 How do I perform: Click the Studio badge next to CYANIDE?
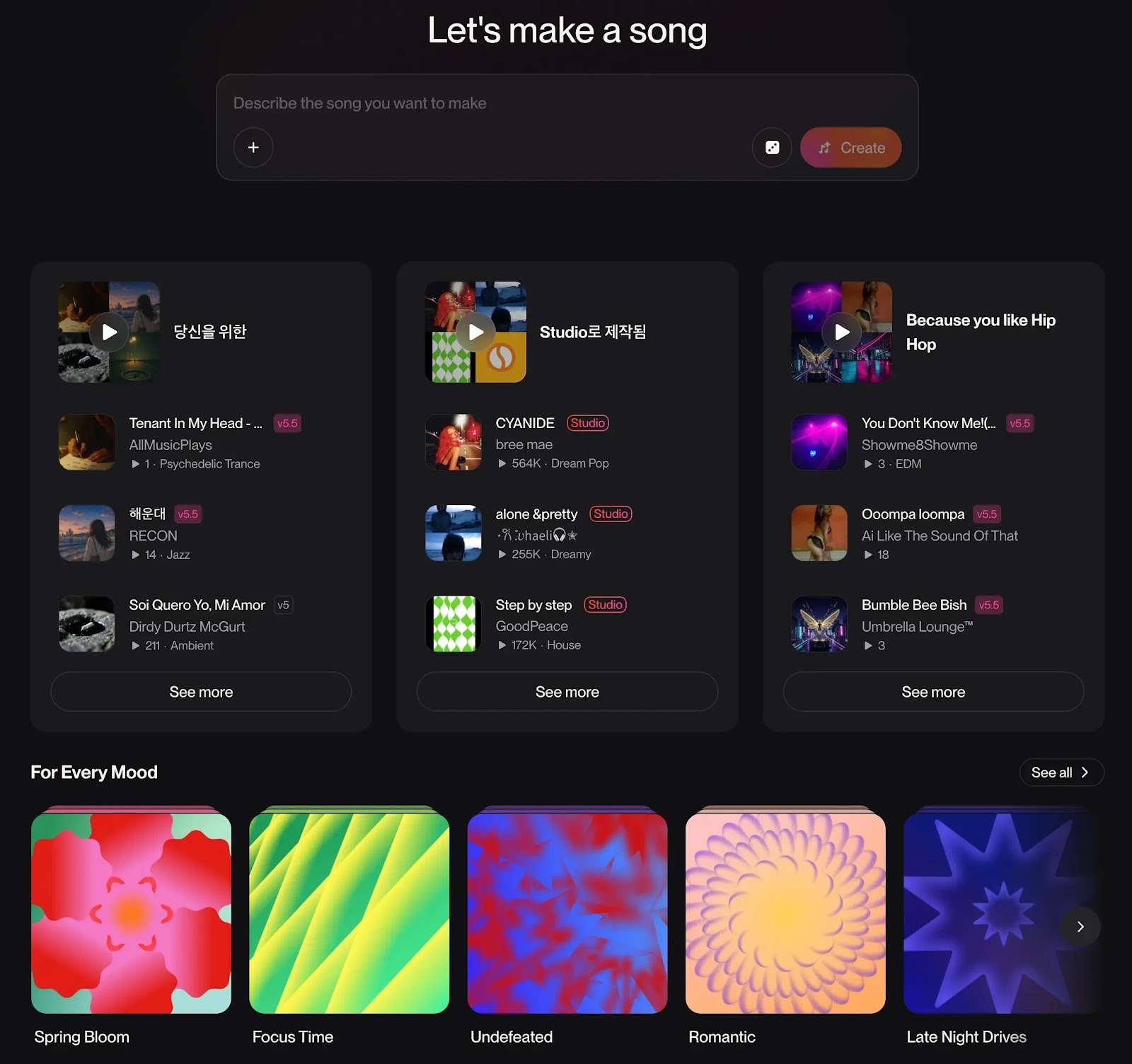588,423
